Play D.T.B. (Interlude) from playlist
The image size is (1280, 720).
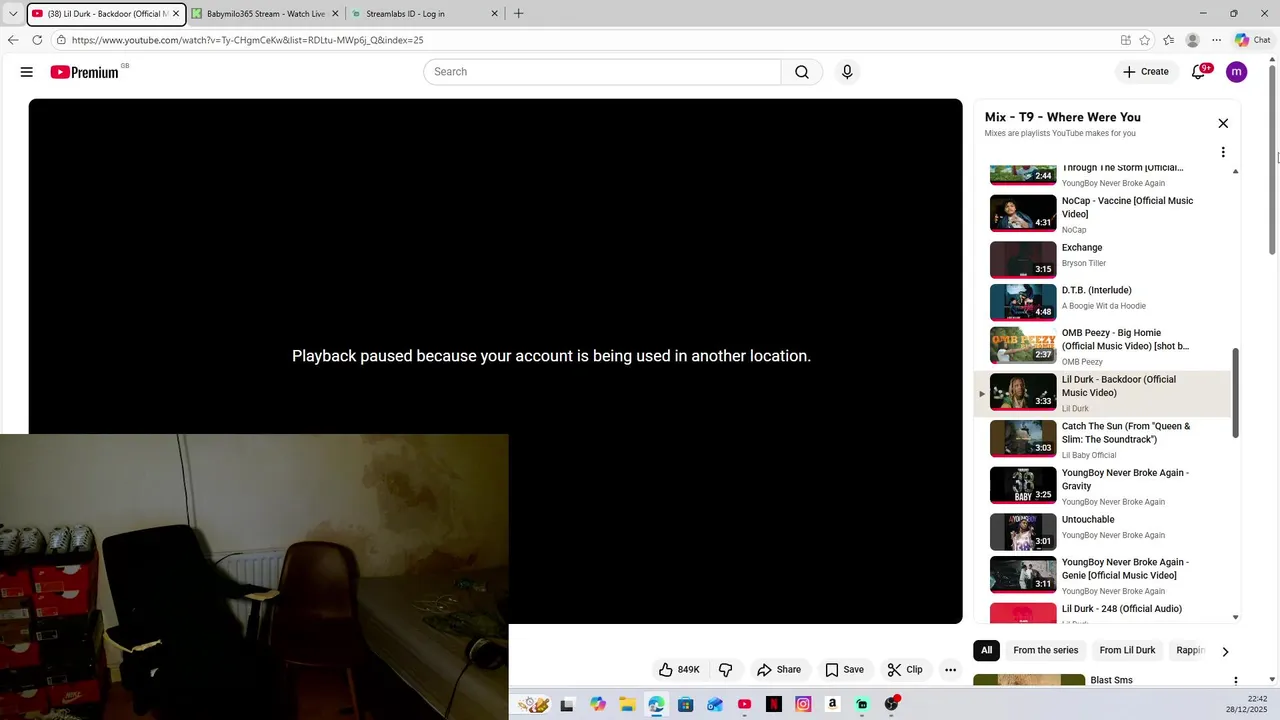[x=1102, y=302]
